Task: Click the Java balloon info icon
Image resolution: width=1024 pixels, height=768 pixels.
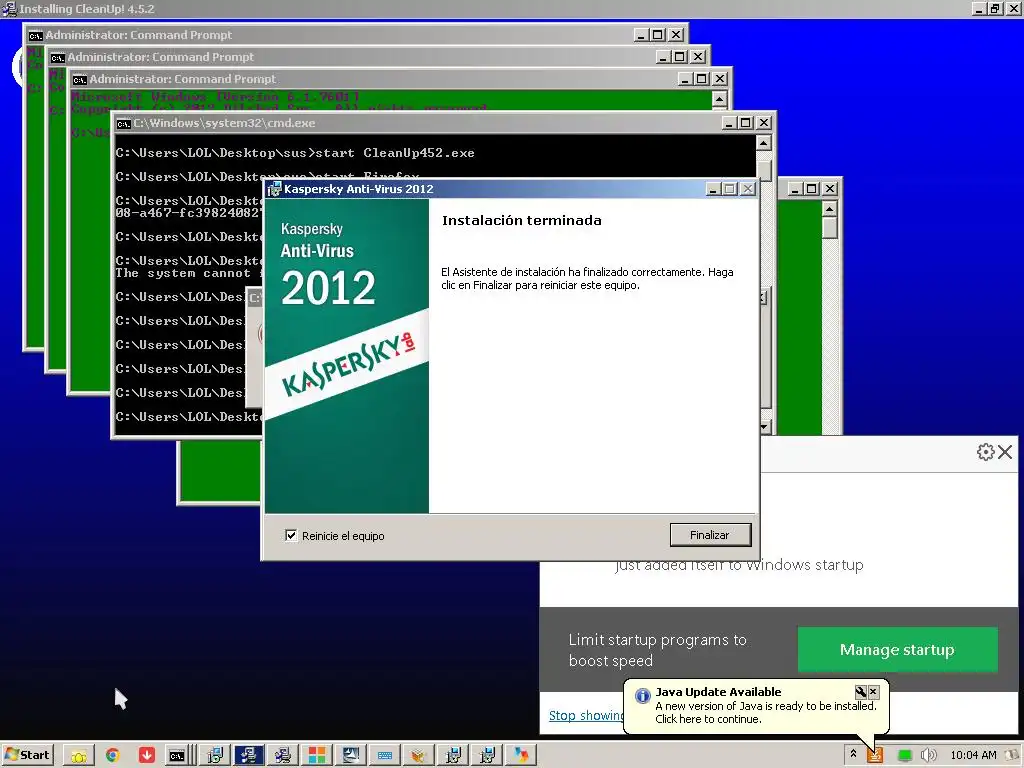Action: [x=643, y=696]
